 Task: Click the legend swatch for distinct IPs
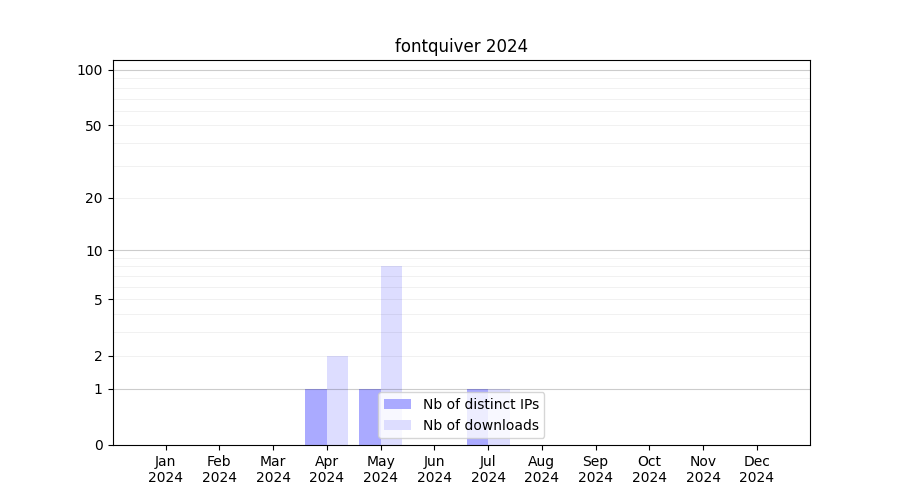(397, 404)
